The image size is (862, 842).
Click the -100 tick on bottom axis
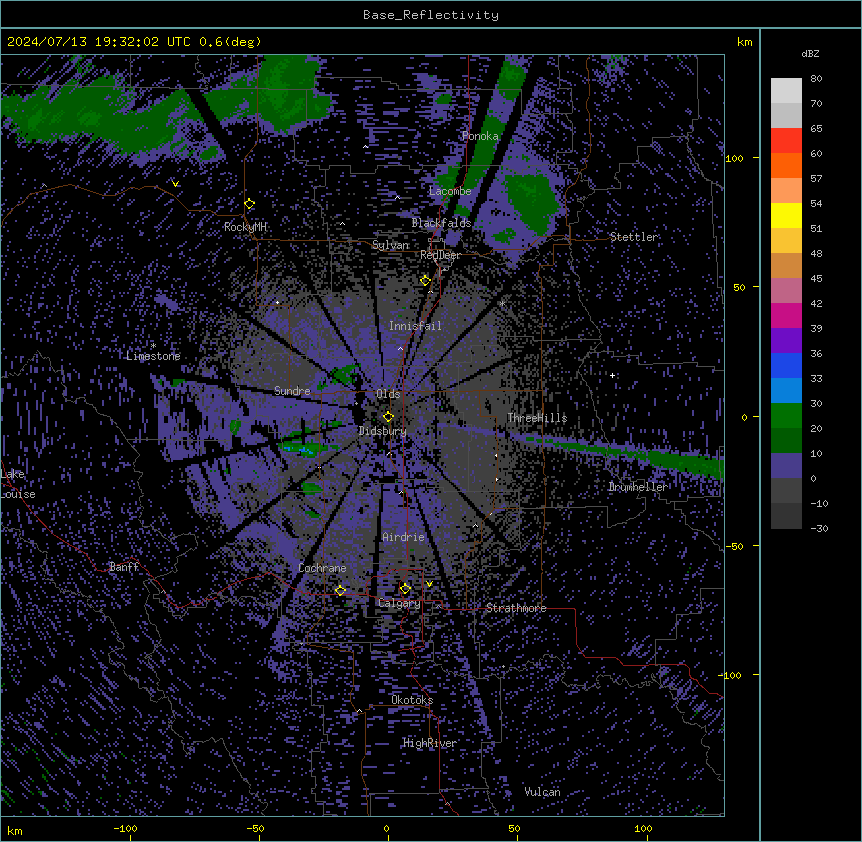pos(125,829)
